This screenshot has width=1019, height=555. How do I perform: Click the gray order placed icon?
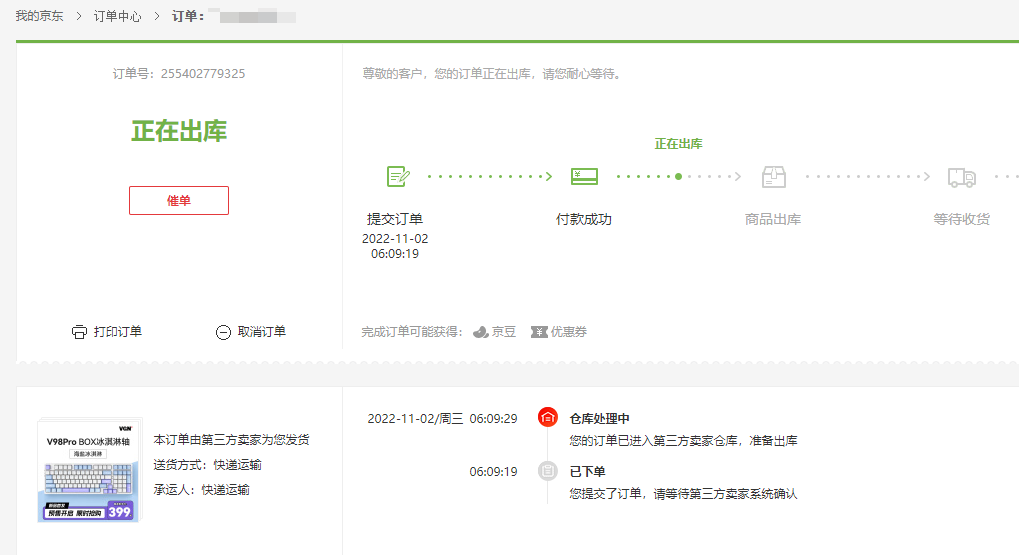click(x=547, y=471)
